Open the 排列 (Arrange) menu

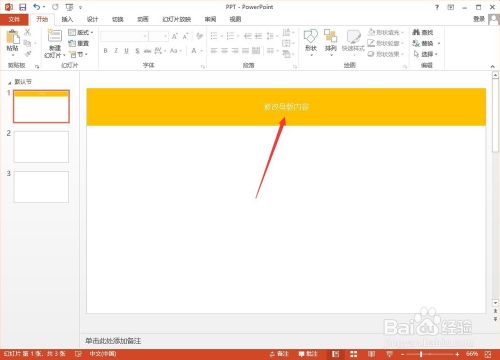point(331,42)
